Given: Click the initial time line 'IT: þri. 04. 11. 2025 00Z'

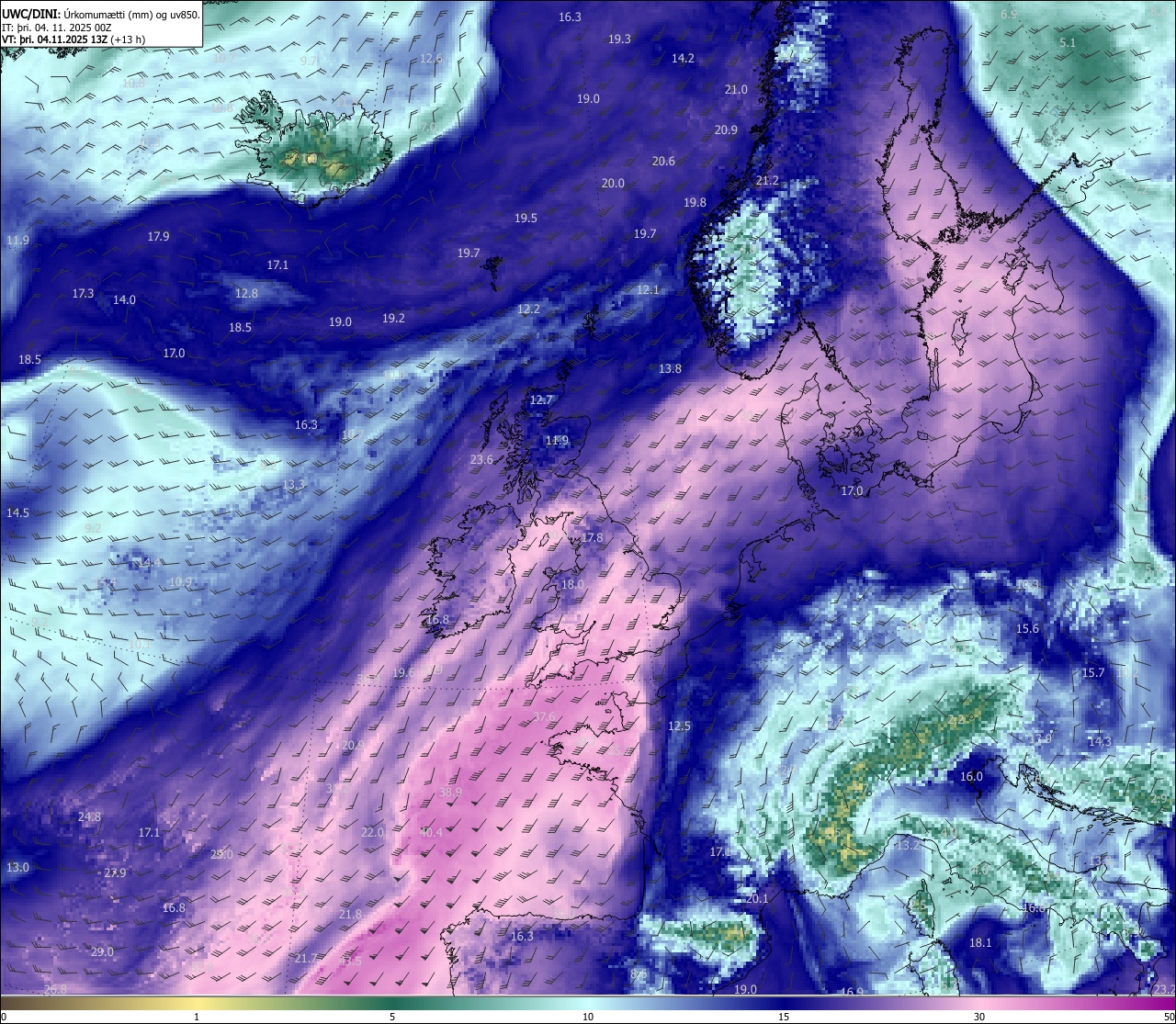Looking at the screenshot, I should tap(57, 28).
